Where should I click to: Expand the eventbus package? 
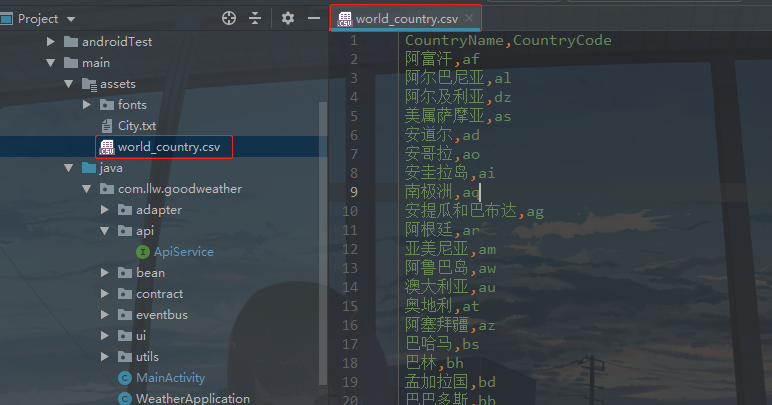pos(104,315)
